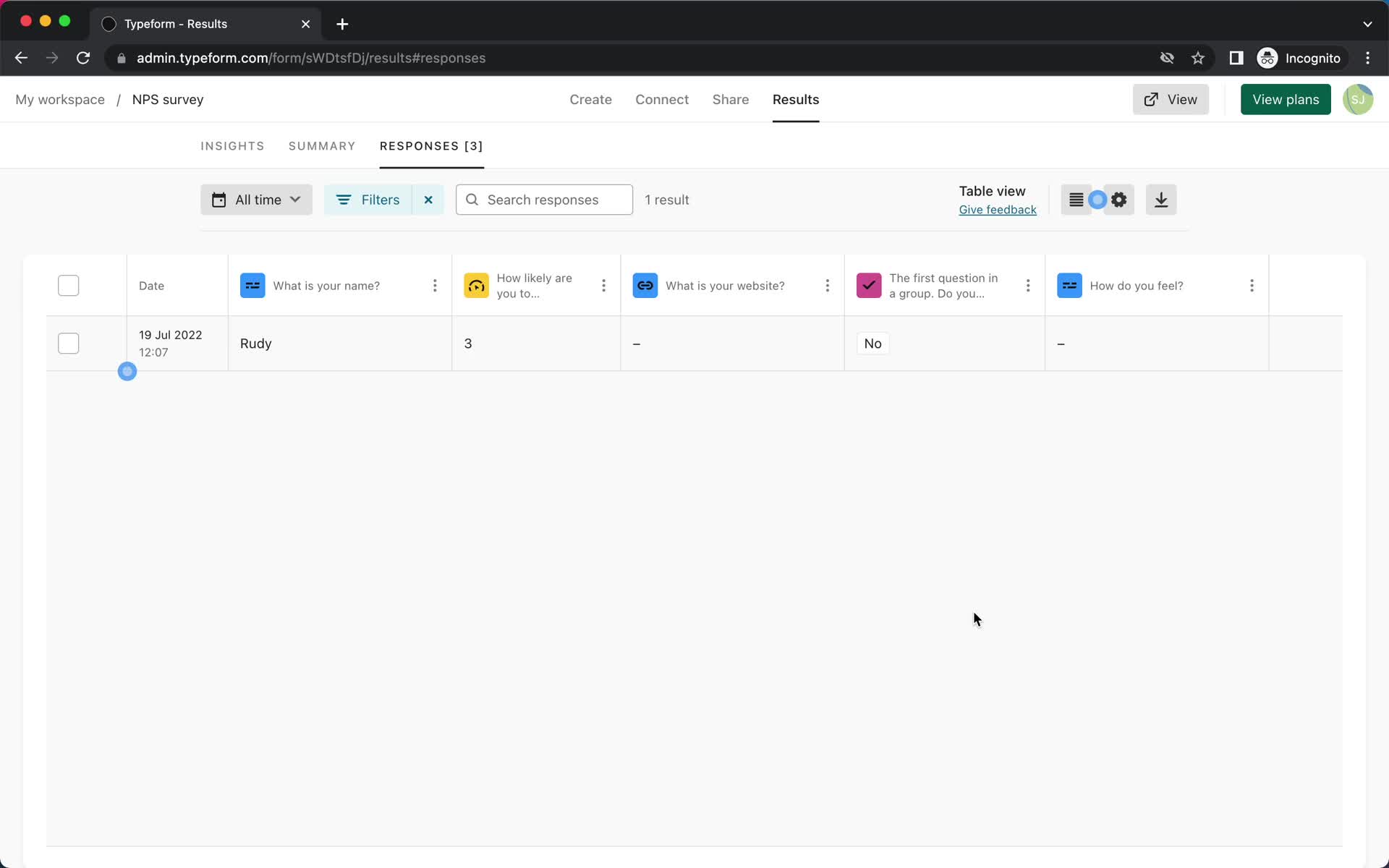Open the table settings gear icon
The height and width of the screenshot is (868, 1389).
point(1119,200)
